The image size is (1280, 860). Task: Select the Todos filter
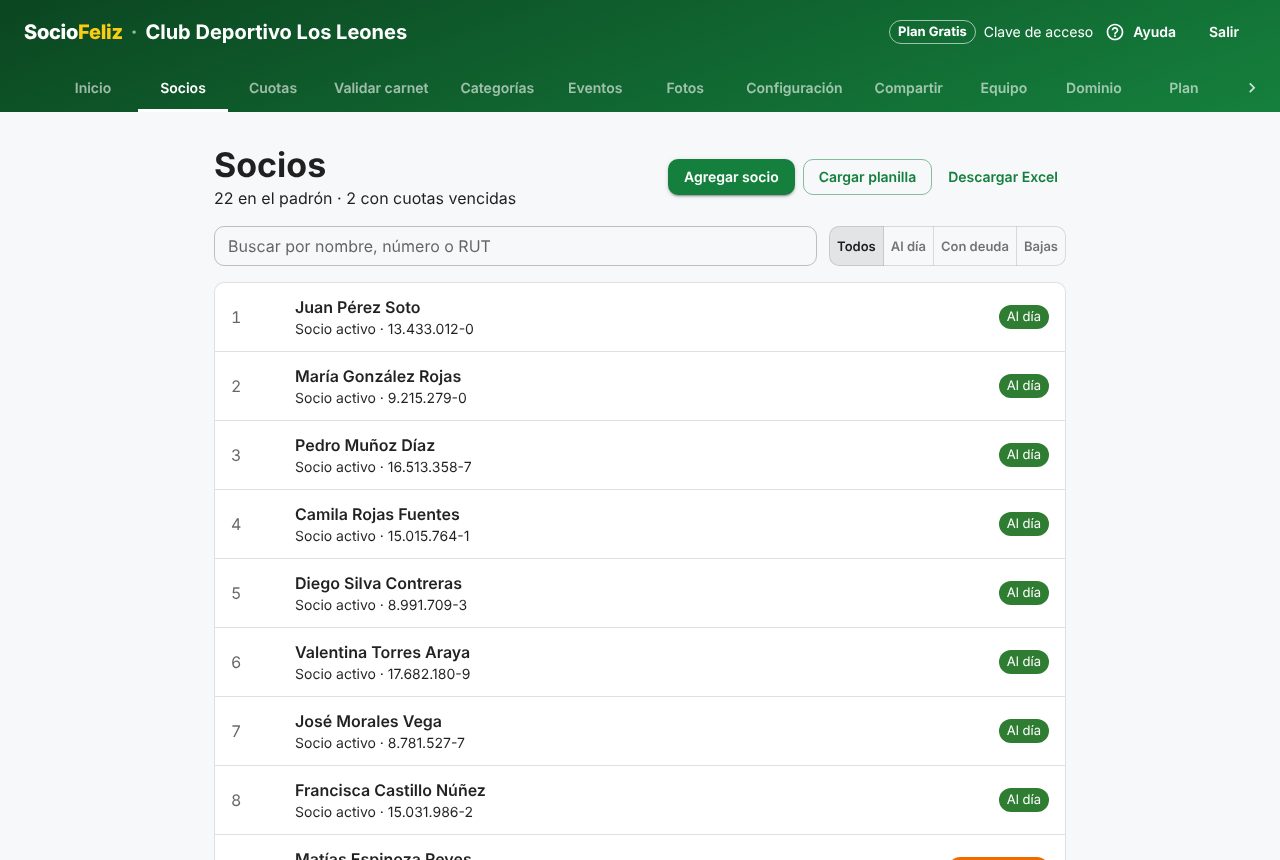(856, 246)
